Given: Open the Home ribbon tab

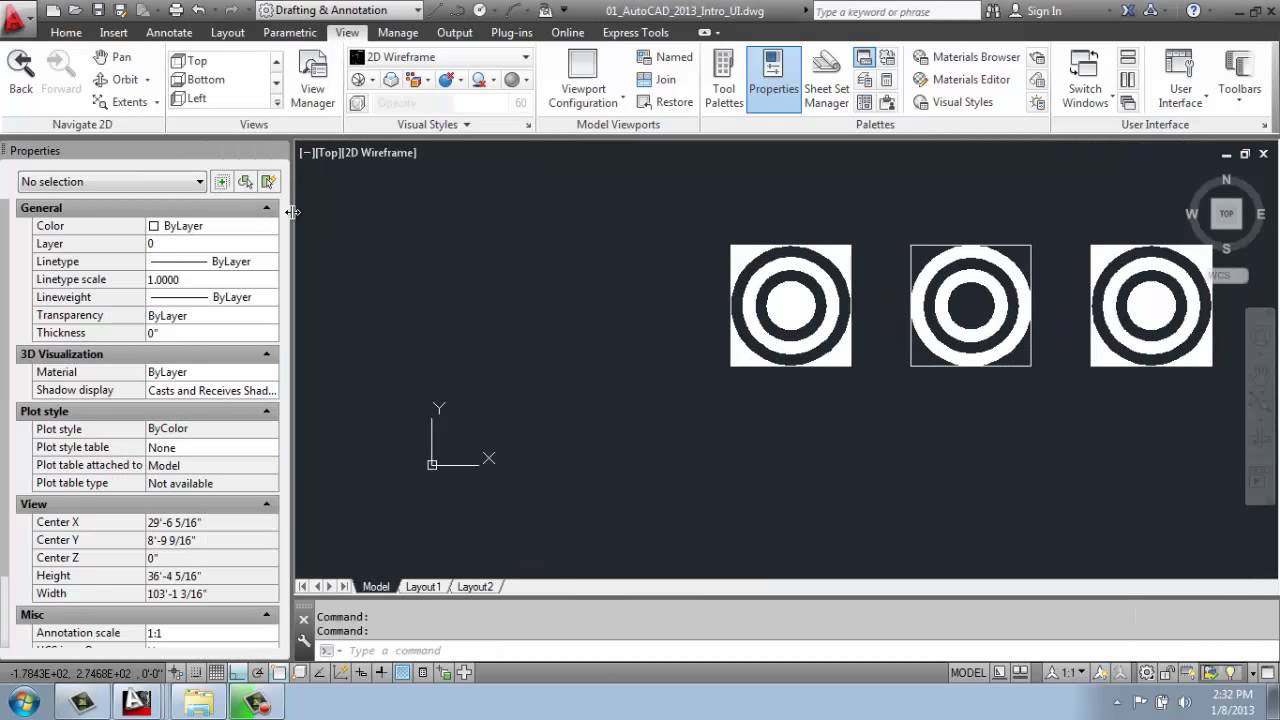Looking at the screenshot, I should click(x=66, y=32).
